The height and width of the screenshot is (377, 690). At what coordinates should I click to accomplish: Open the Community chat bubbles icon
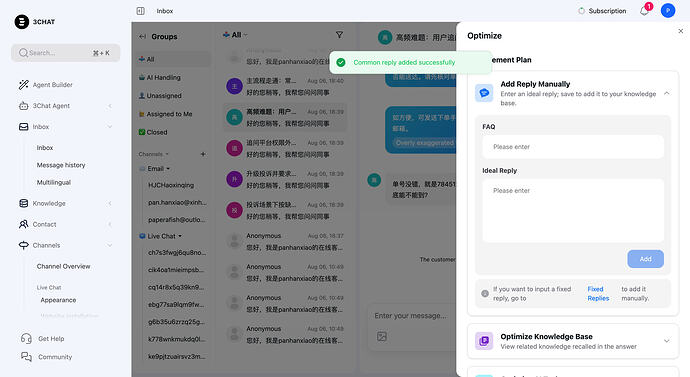coord(26,357)
